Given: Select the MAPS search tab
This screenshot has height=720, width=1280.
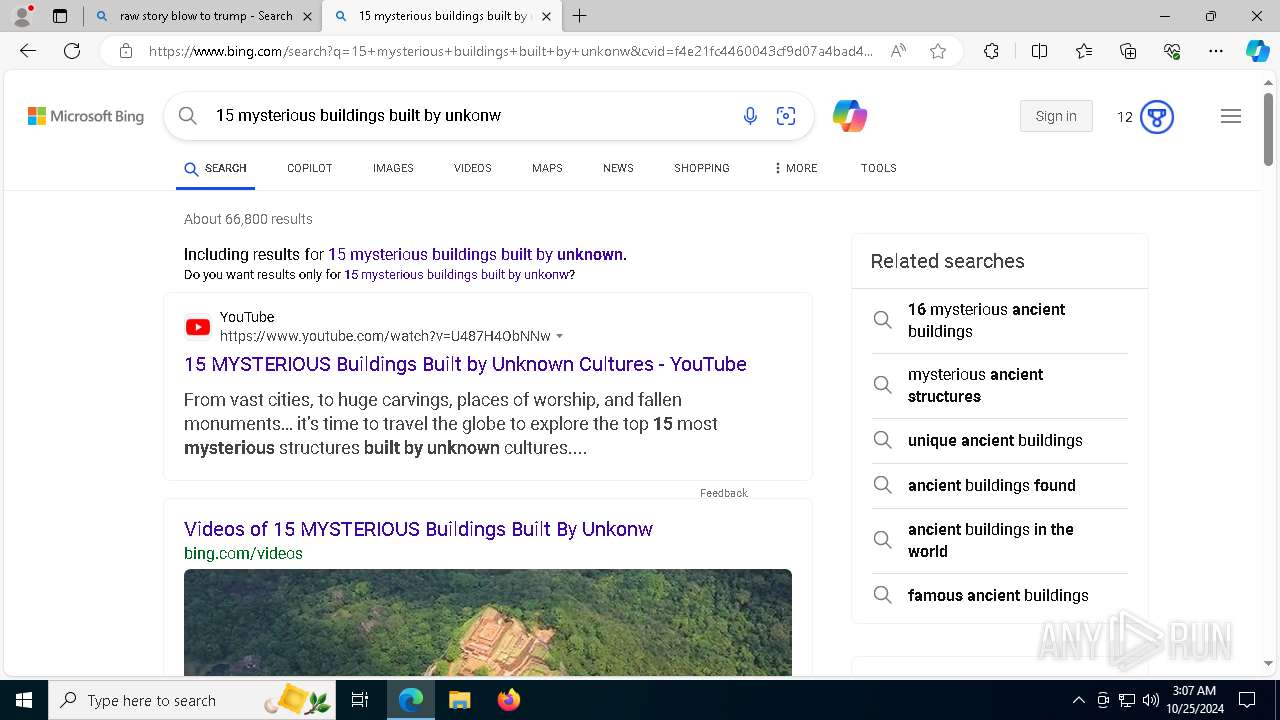Looking at the screenshot, I should [547, 168].
